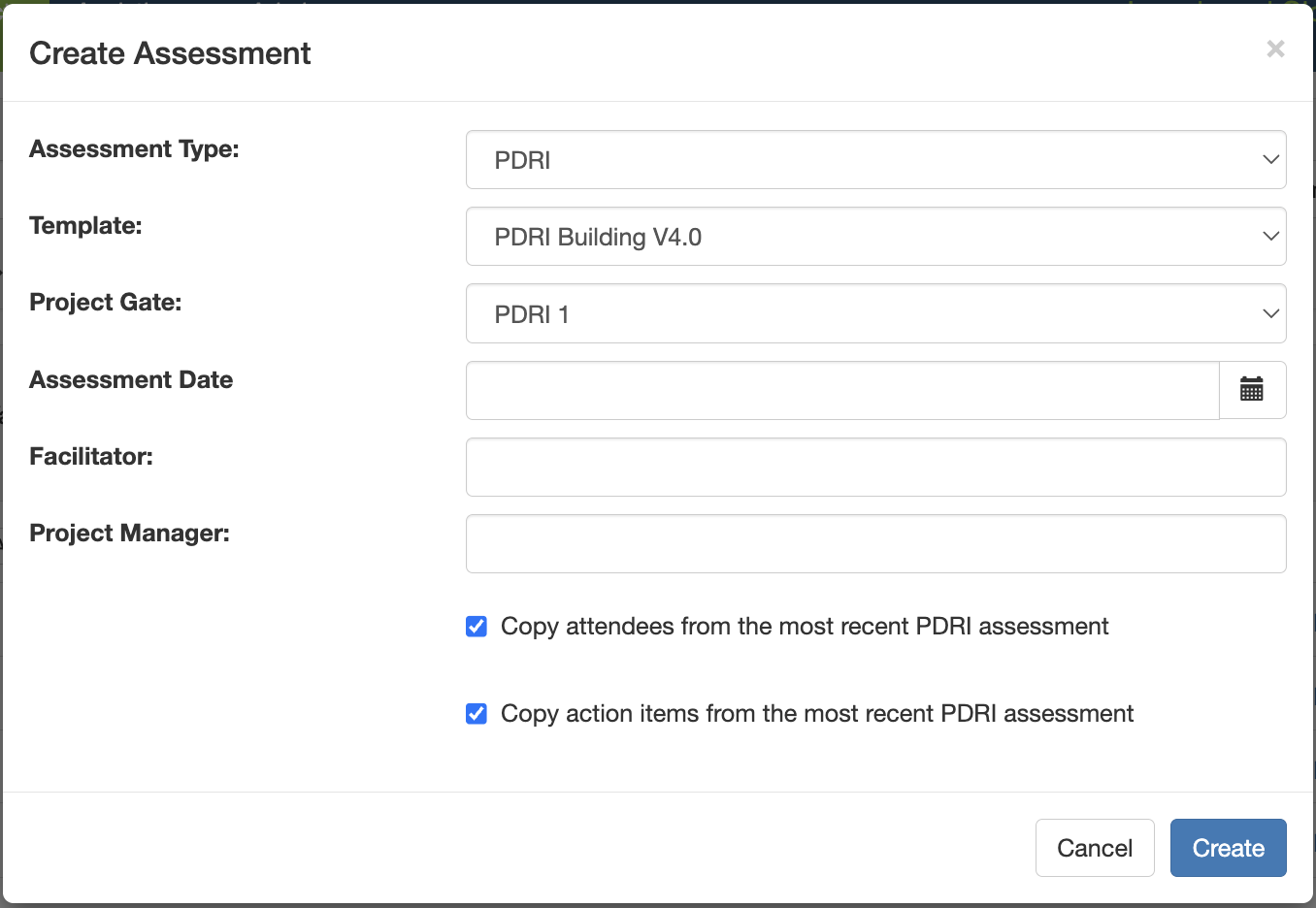The width and height of the screenshot is (1316, 908).
Task: Click the "Create Assessment" dialog title
Action: pyautogui.click(x=170, y=53)
